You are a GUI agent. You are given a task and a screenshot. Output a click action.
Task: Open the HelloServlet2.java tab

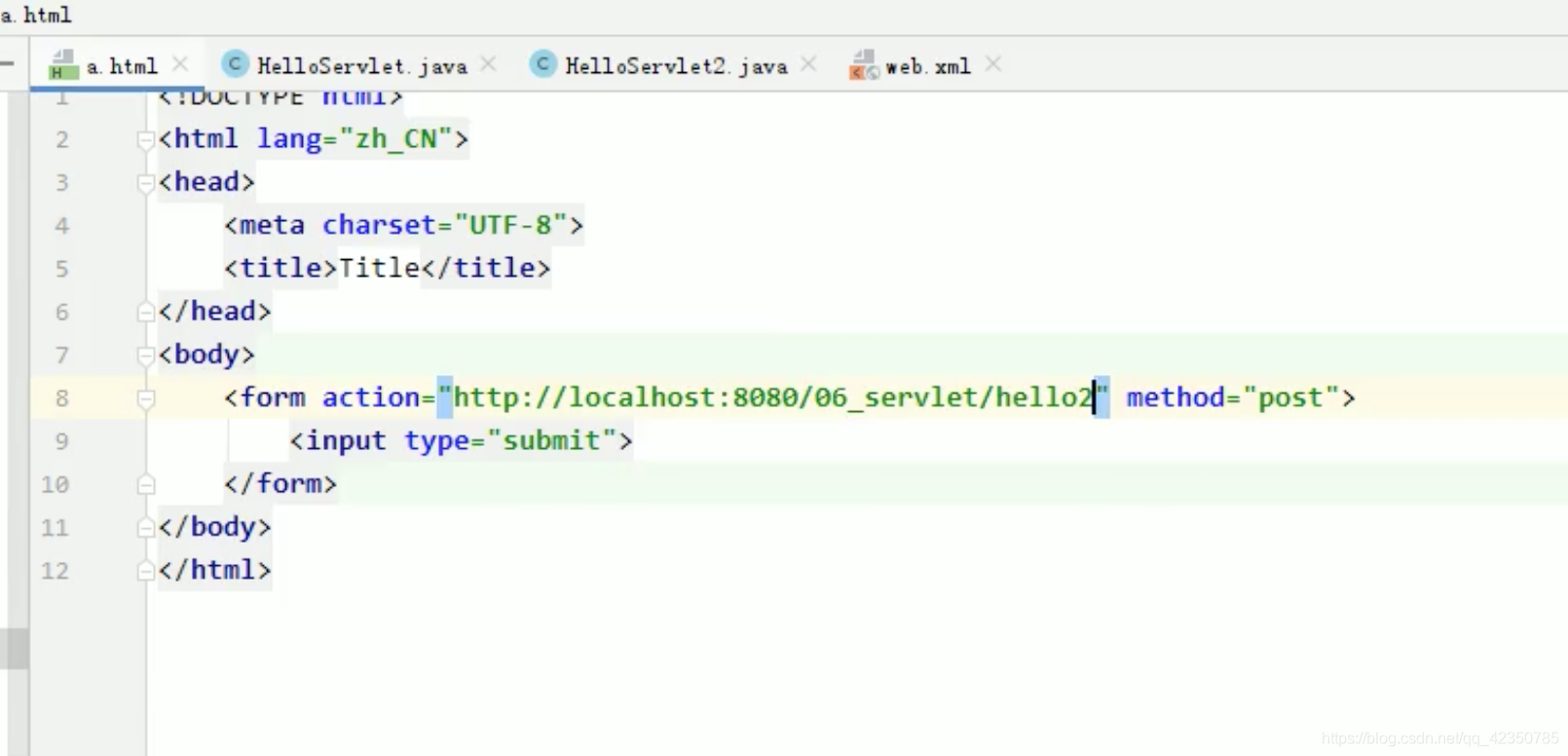pos(676,66)
